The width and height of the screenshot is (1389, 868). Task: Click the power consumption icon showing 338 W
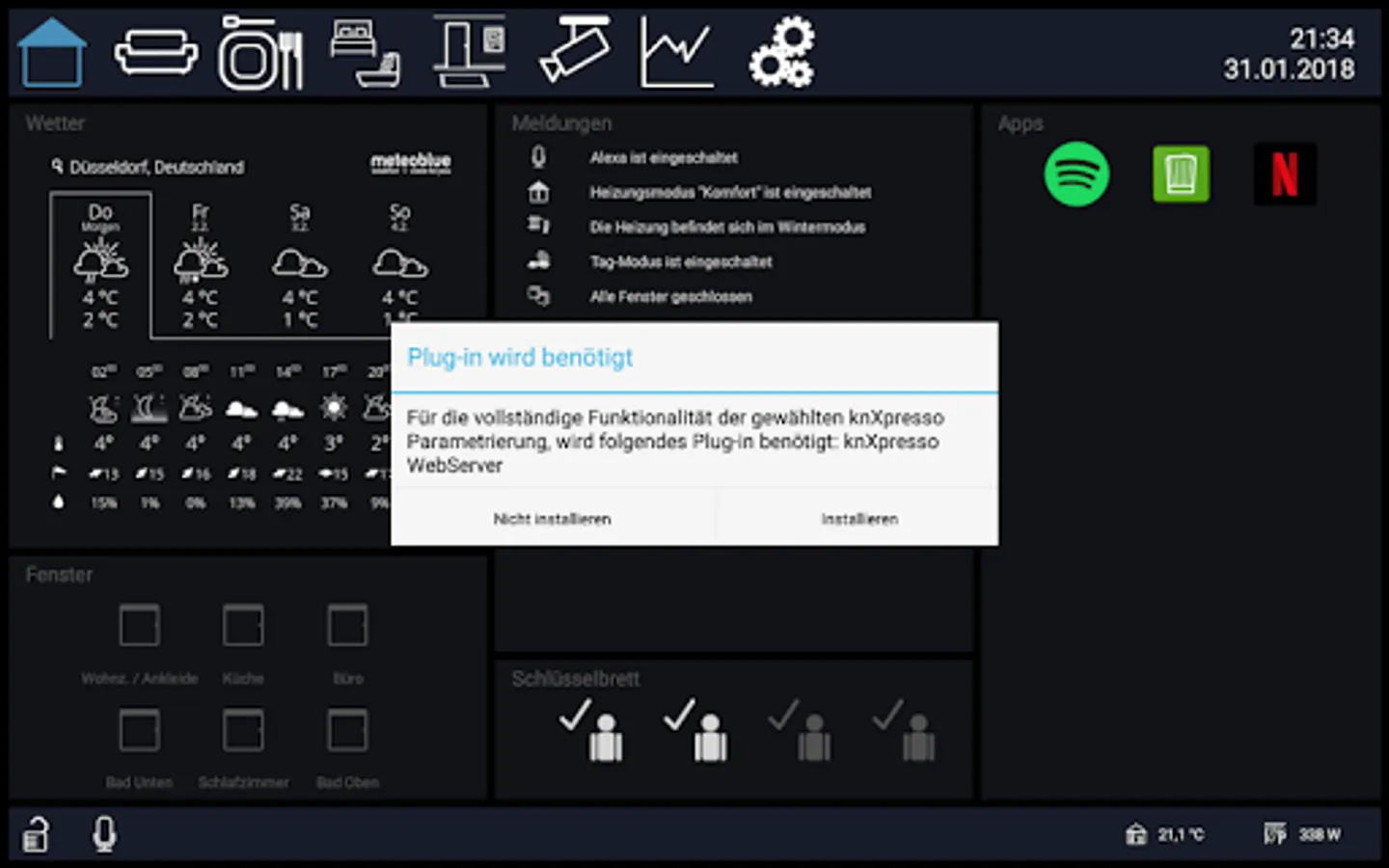tap(1275, 834)
